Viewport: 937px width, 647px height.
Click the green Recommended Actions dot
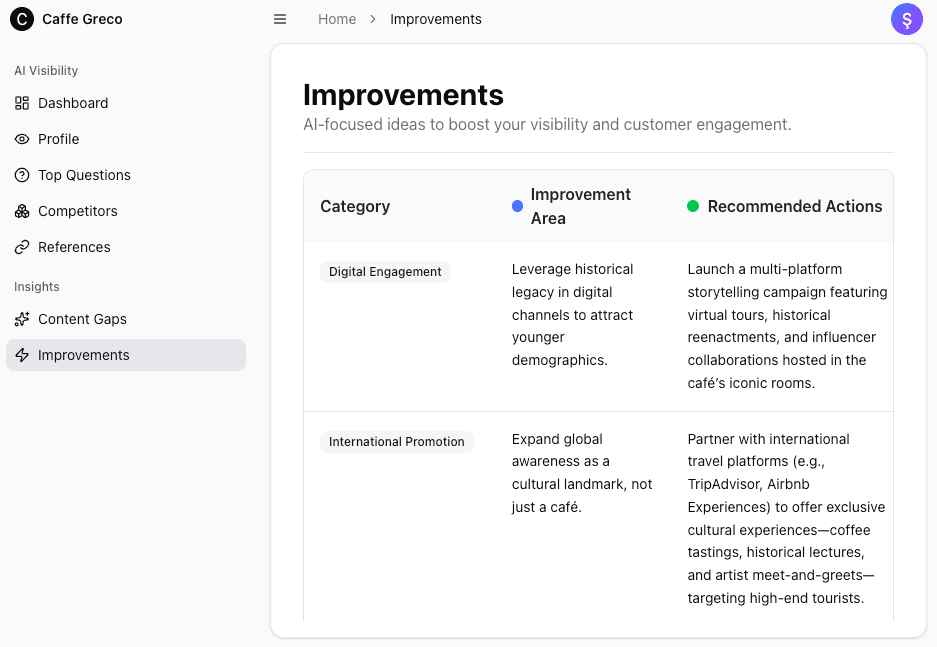click(693, 206)
